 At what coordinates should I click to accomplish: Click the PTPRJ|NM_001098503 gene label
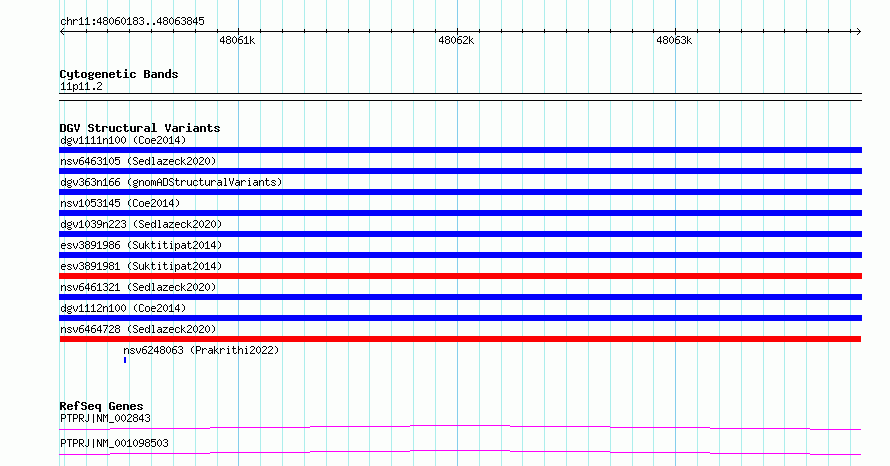[x=114, y=443]
